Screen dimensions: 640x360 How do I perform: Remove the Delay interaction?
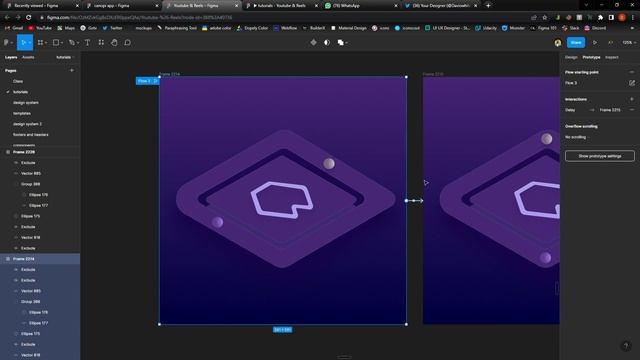click(x=631, y=110)
